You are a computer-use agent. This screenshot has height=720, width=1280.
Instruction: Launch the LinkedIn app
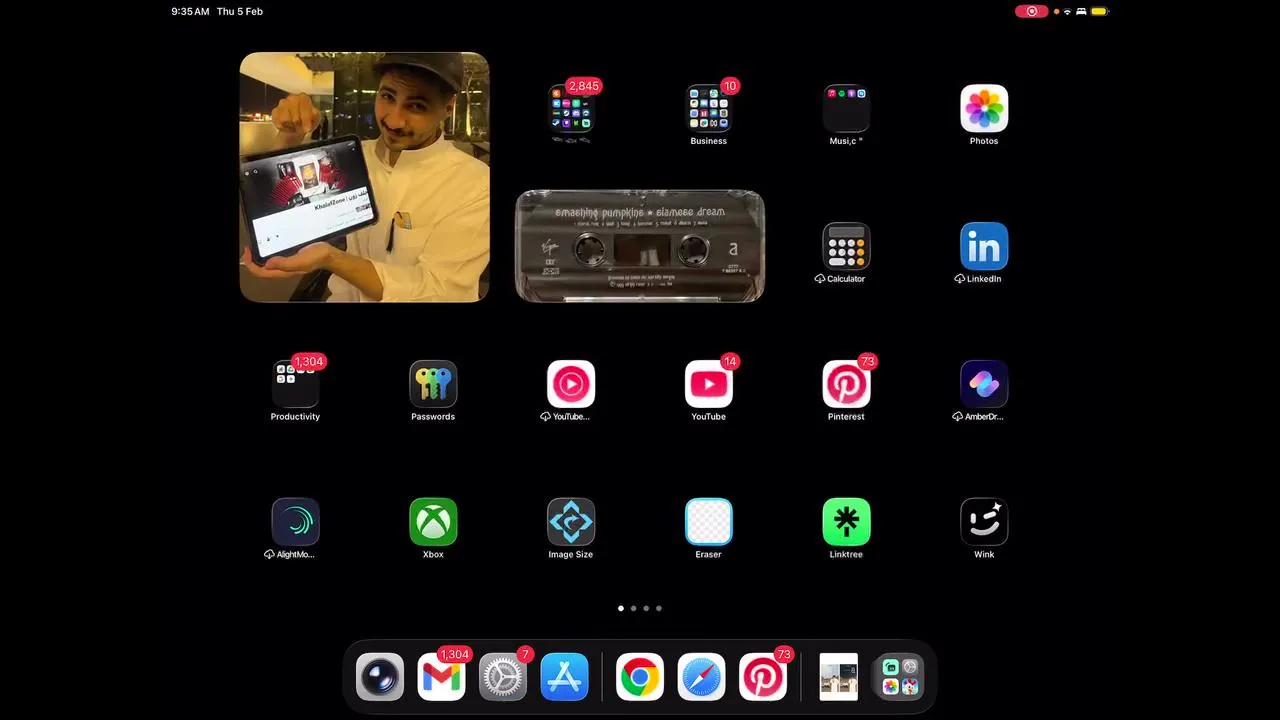click(984, 246)
